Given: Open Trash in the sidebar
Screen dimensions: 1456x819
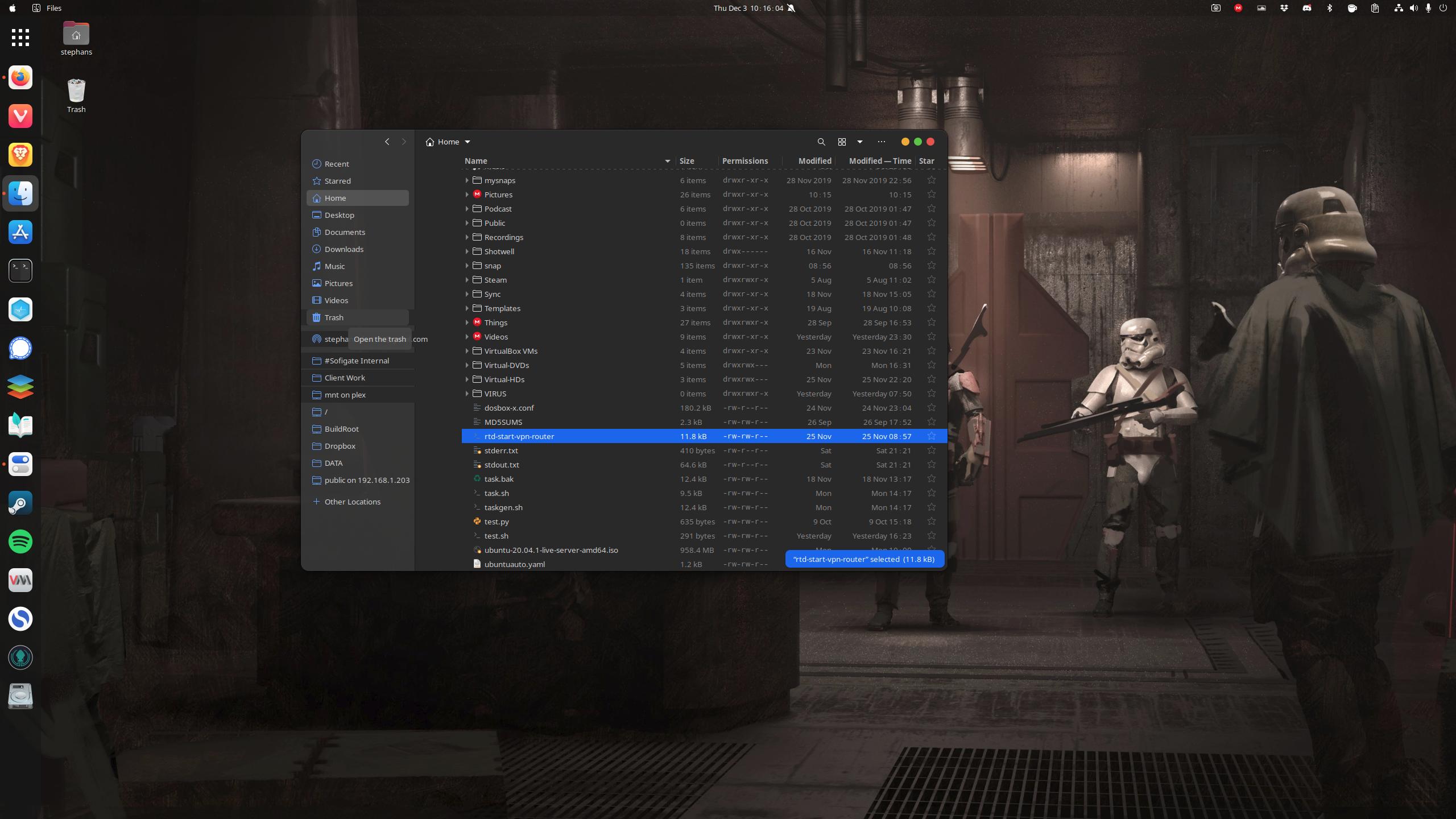Looking at the screenshot, I should point(358,317).
